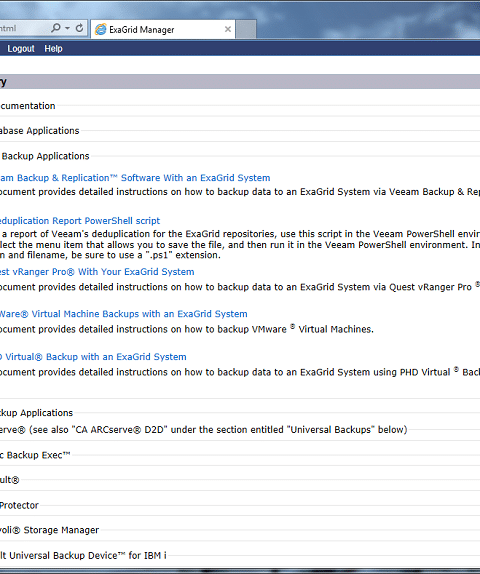Expand the Backup Applications section header
The width and height of the screenshot is (480, 574).
pyautogui.click(x=36, y=413)
